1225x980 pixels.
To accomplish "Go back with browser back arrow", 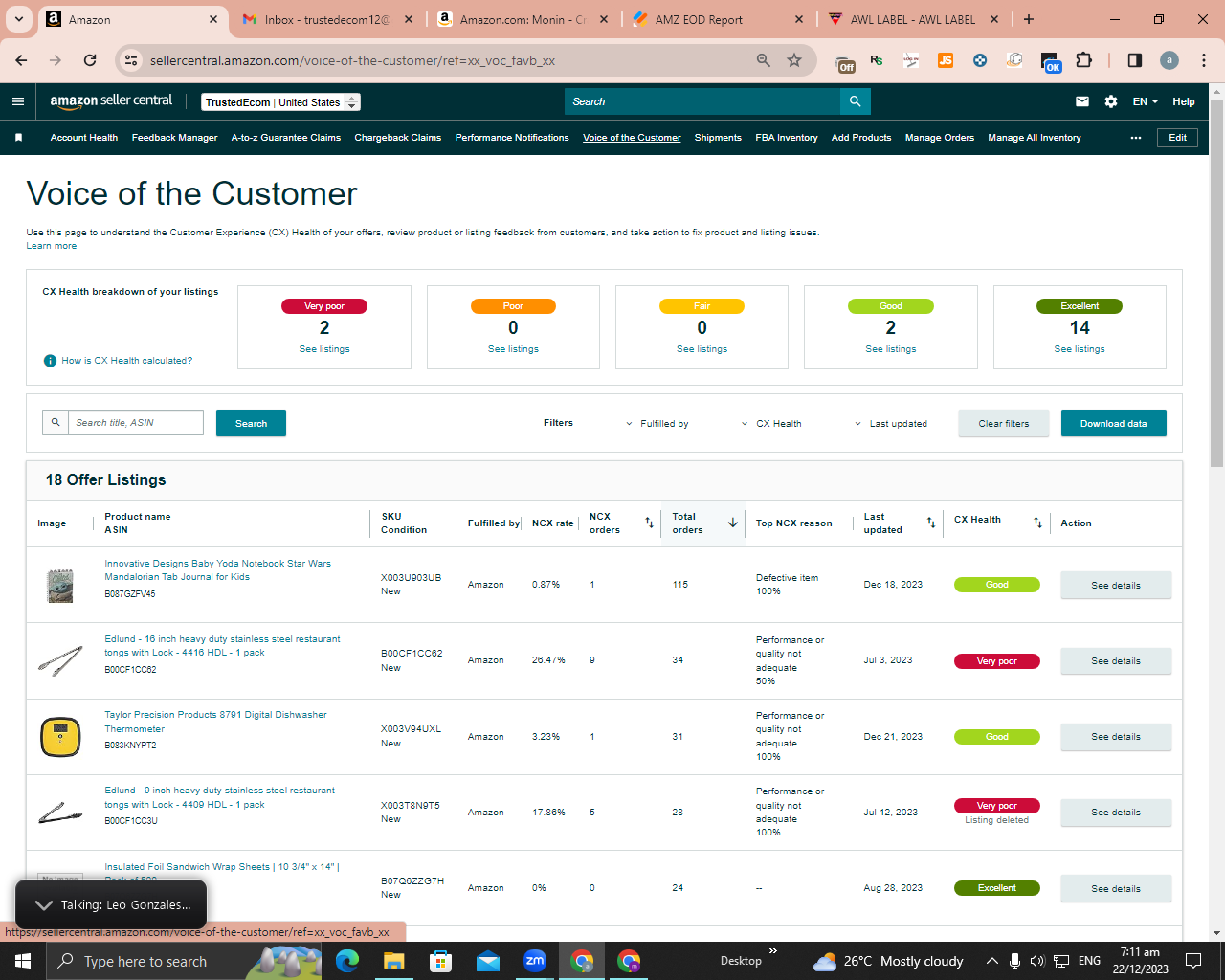I will point(21,60).
